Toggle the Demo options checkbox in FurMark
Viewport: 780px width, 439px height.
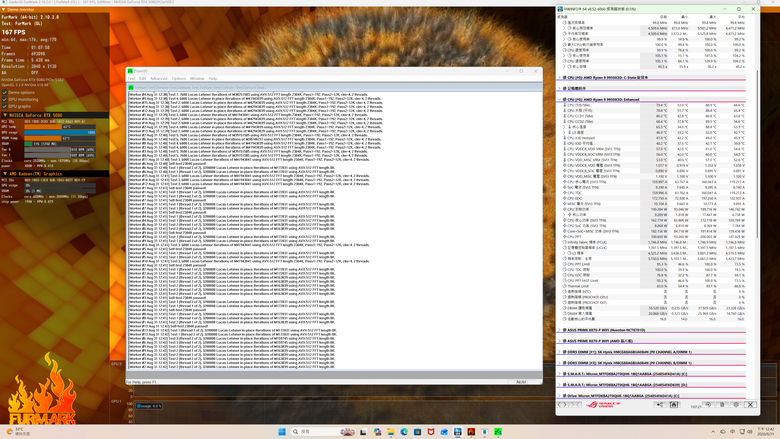point(4,92)
